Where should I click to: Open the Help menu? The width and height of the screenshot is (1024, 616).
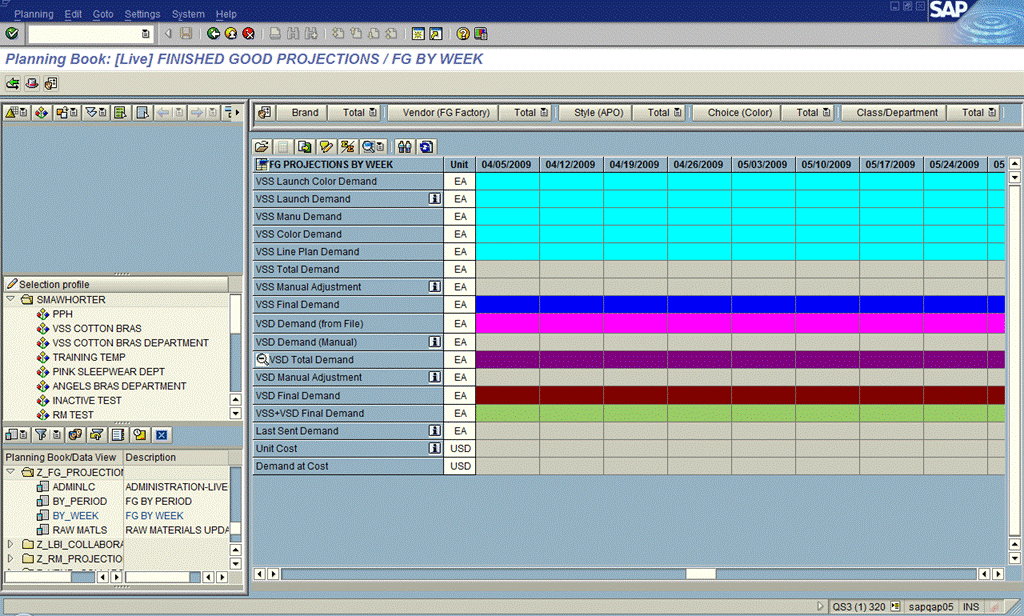pyautogui.click(x=226, y=14)
